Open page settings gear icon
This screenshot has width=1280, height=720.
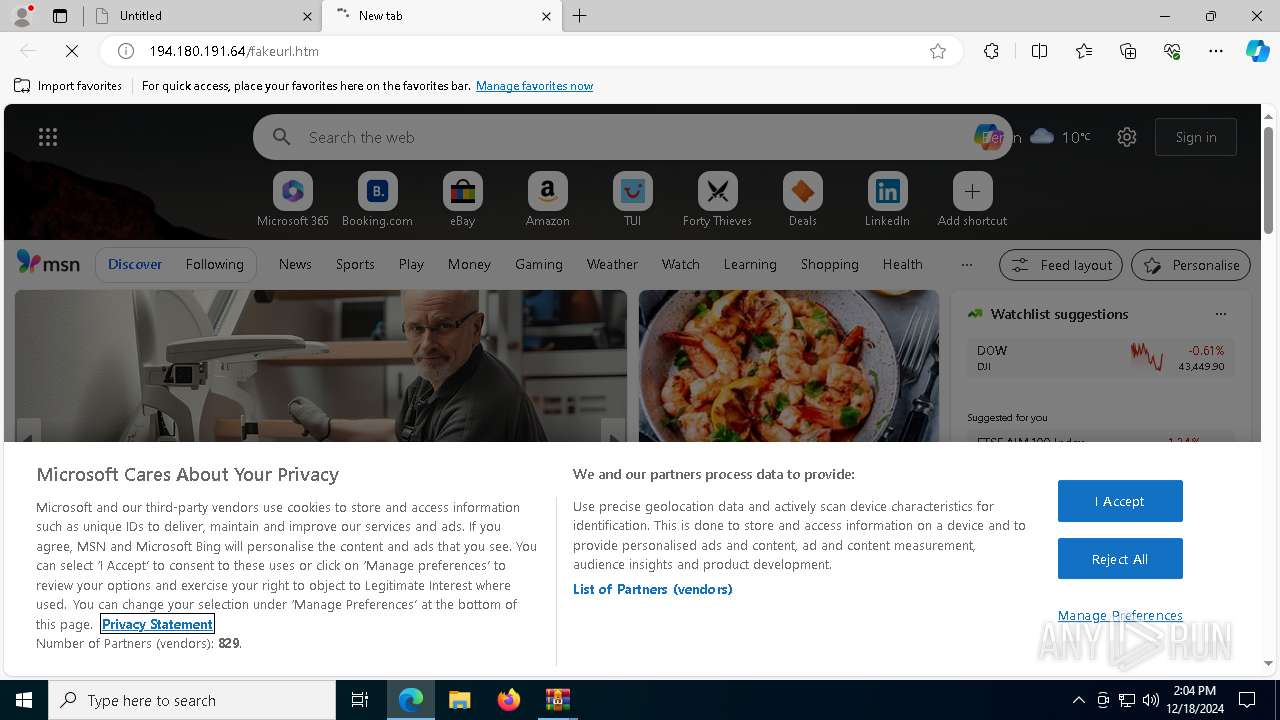(1127, 137)
